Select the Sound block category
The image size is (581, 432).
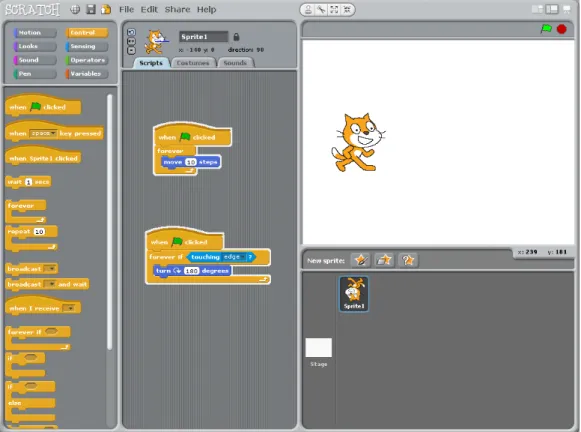(35, 60)
